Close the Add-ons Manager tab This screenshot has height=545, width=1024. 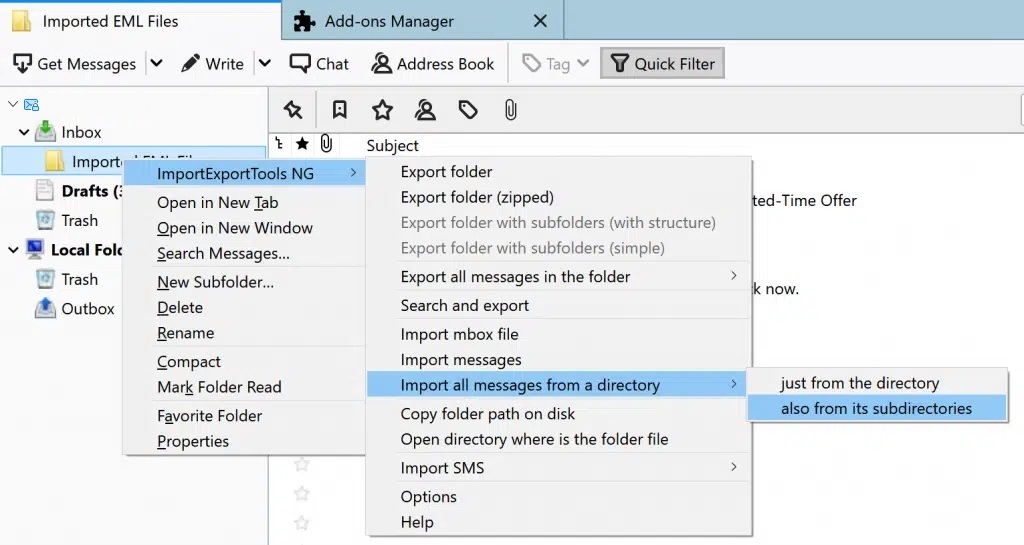(540, 21)
